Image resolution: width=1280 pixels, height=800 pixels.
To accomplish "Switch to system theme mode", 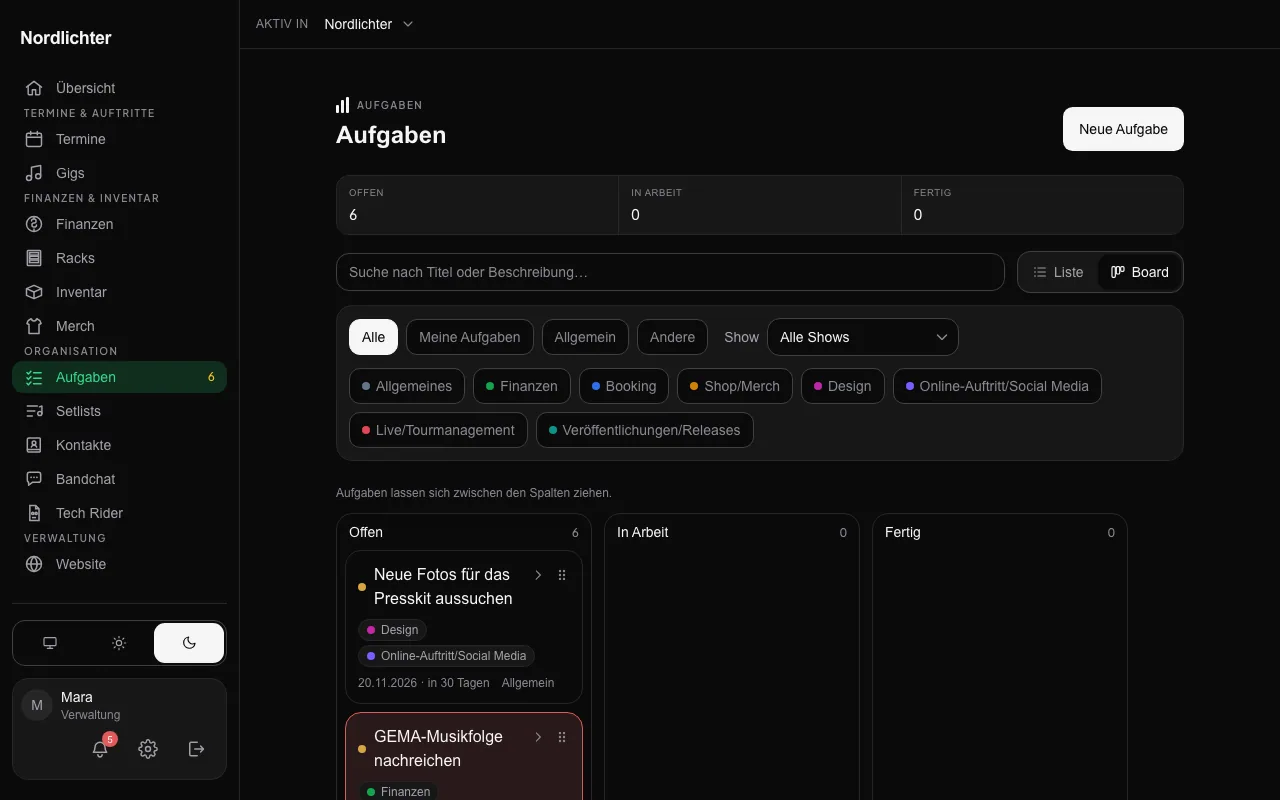I will coord(50,643).
